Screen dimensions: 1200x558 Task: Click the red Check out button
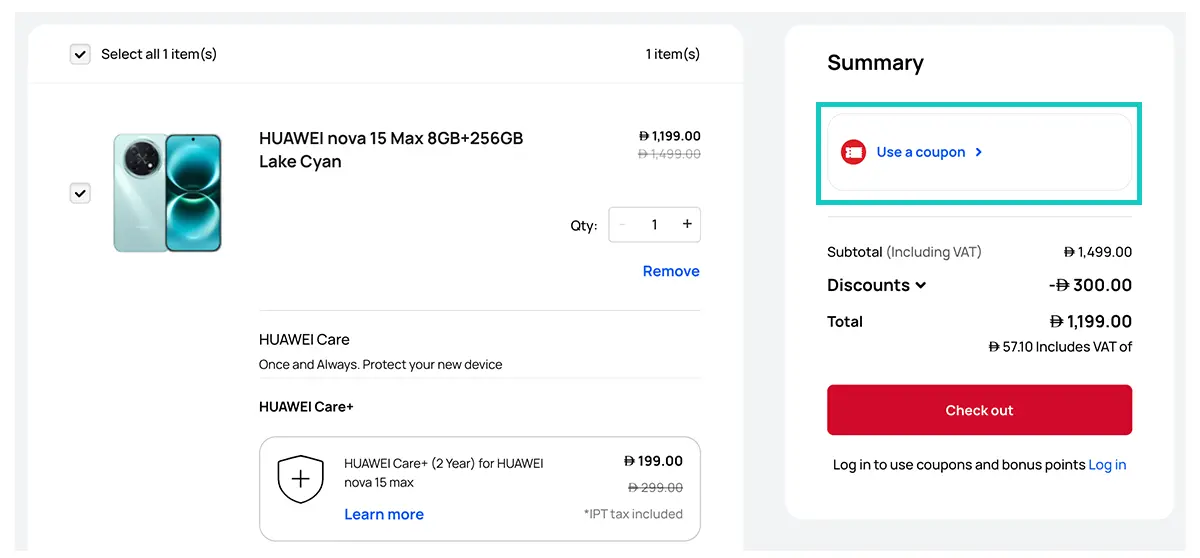point(979,410)
